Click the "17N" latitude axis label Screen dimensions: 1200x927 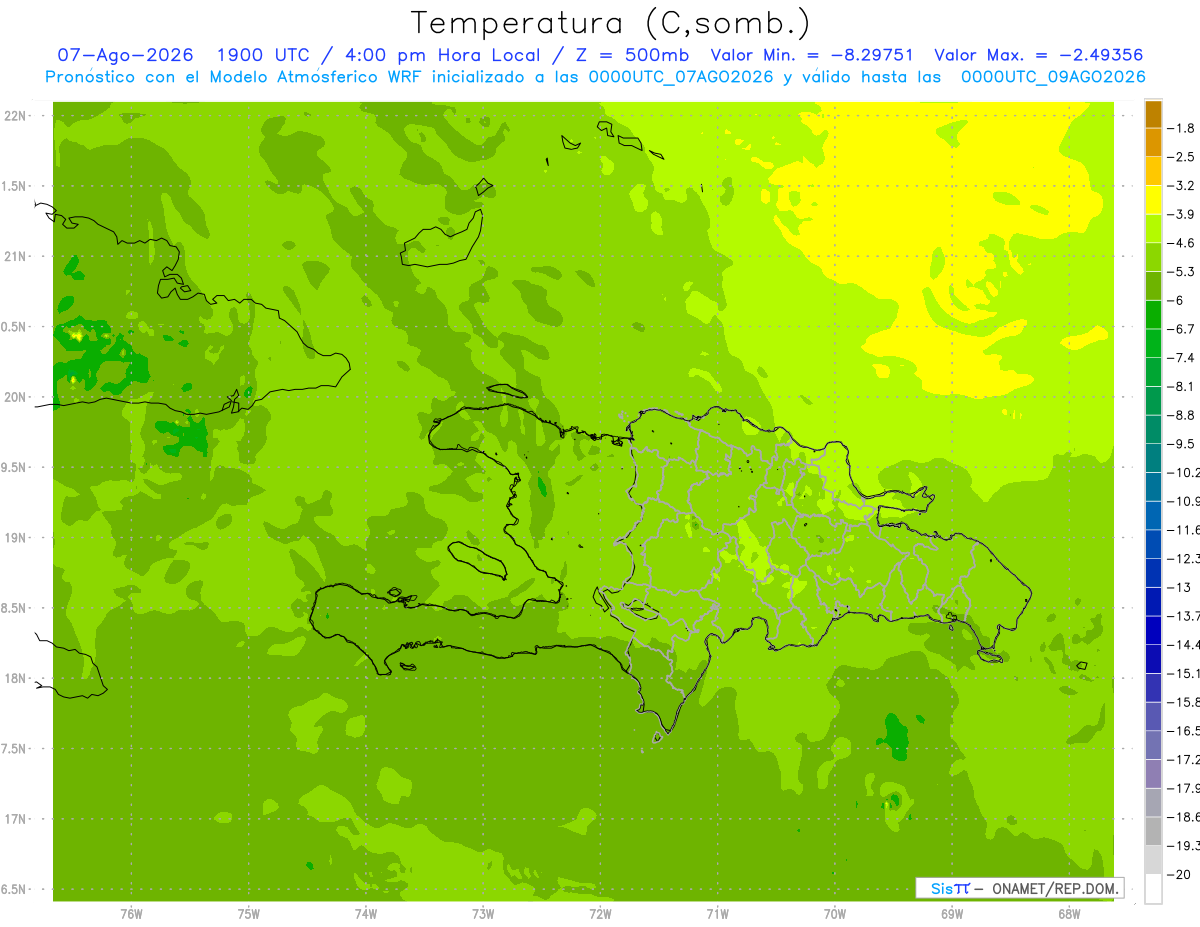pos(15,819)
